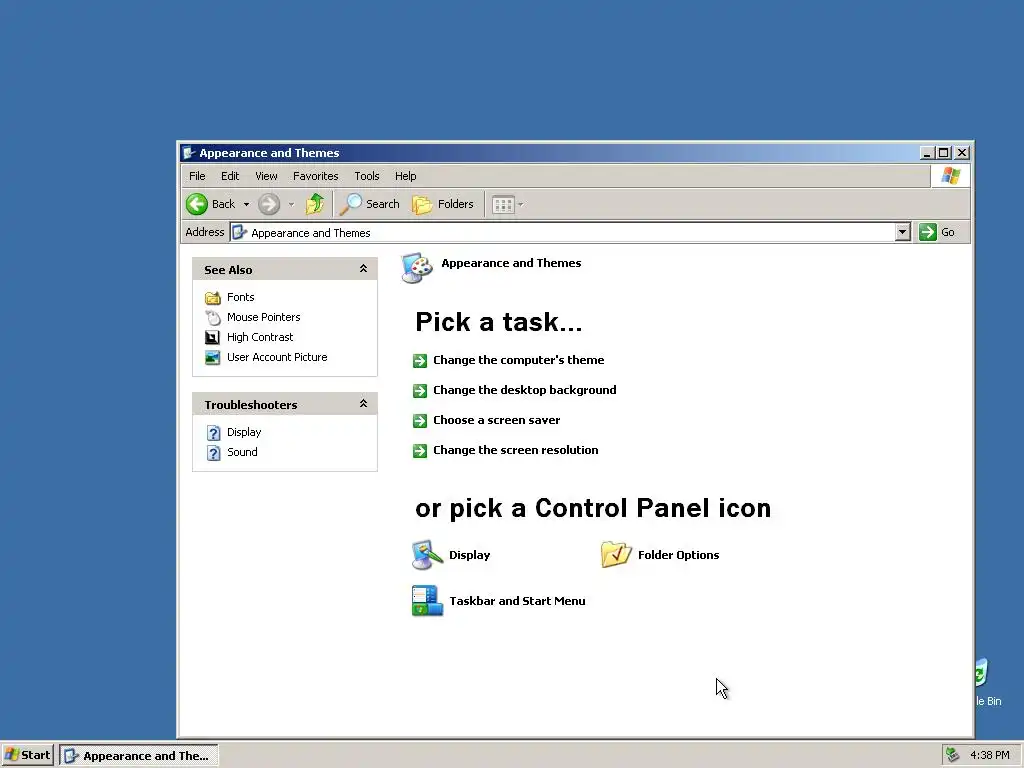Open the Tools menu
This screenshot has height=768, width=1024.
coord(366,176)
